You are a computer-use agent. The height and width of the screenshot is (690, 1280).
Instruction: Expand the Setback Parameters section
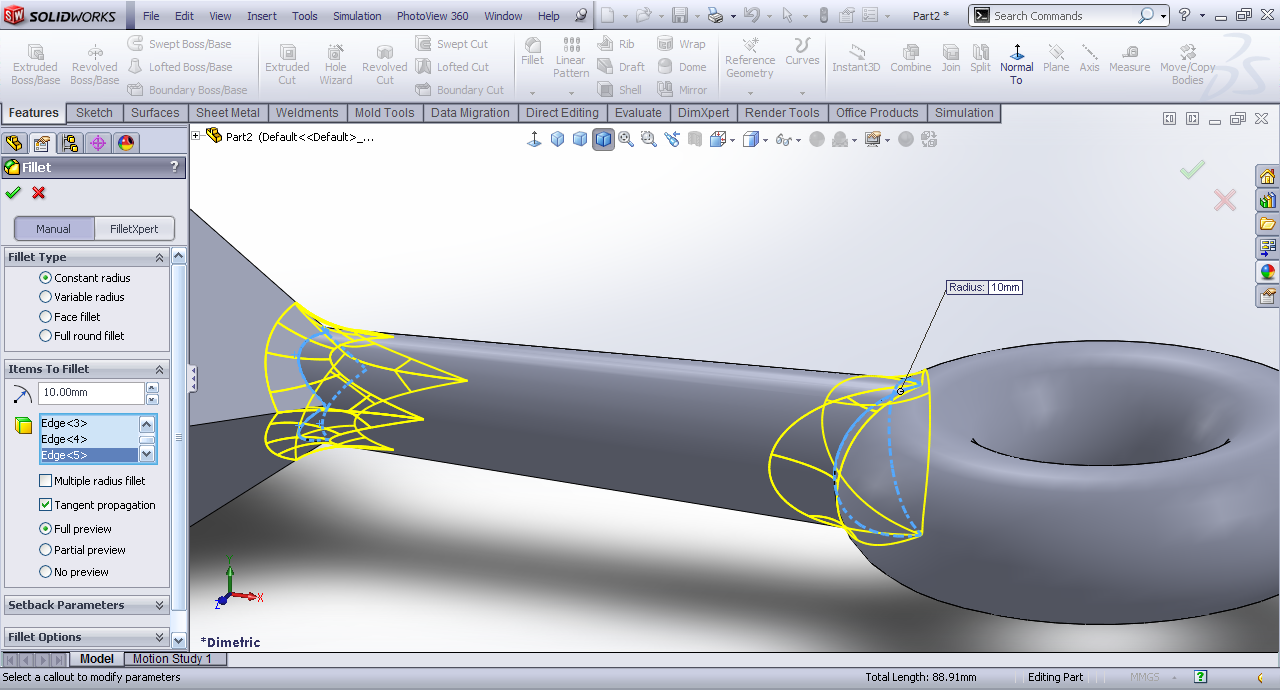(160, 605)
